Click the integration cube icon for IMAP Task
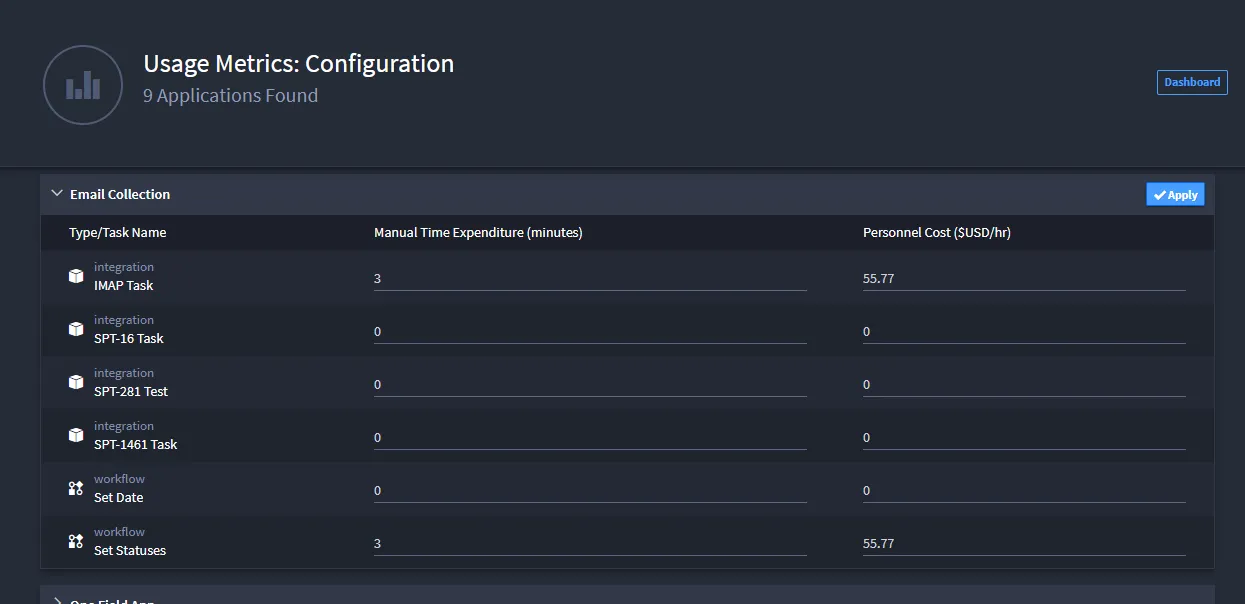The height and width of the screenshot is (604, 1245). [76, 276]
